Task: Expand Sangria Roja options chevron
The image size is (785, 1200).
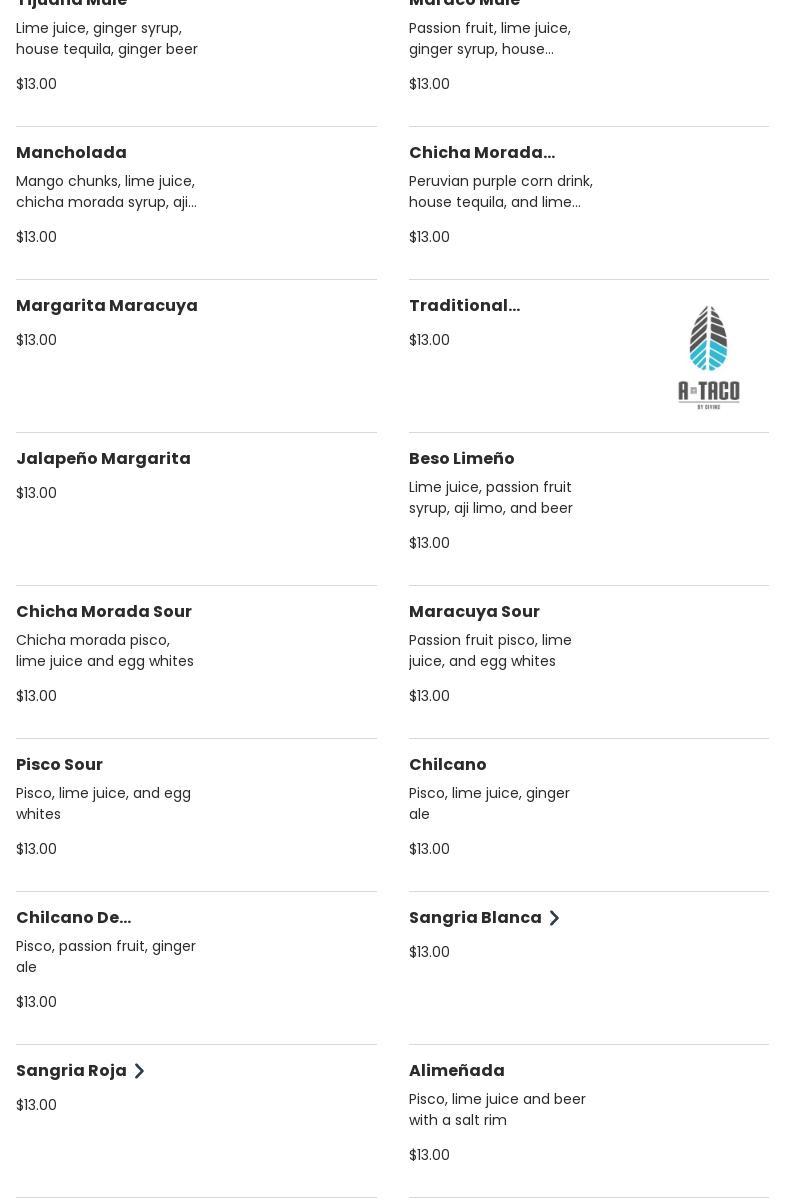Action: 139,1071
